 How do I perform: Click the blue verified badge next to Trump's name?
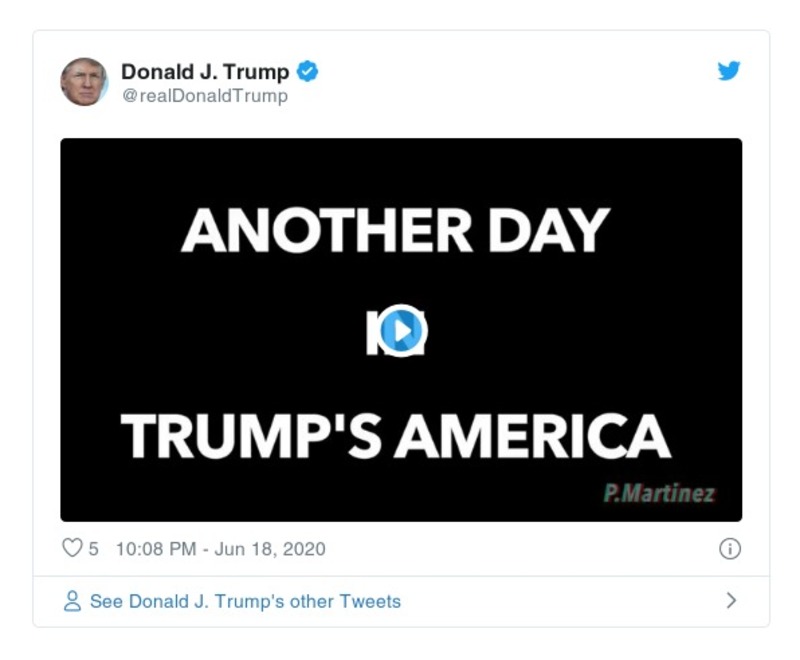308,70
